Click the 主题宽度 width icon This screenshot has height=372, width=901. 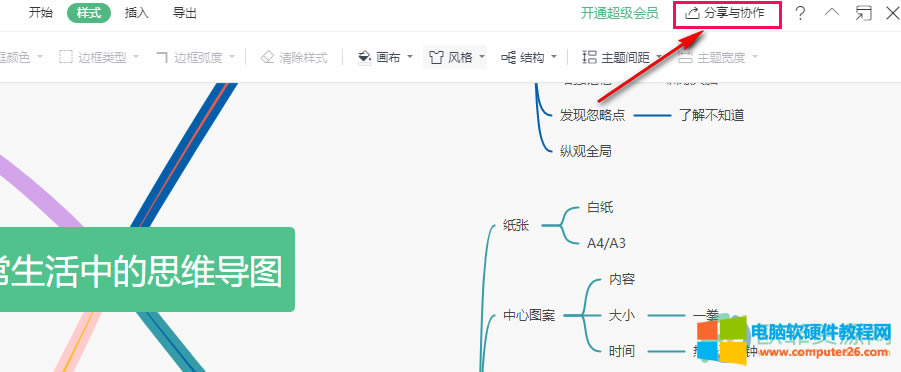[686, 57]
